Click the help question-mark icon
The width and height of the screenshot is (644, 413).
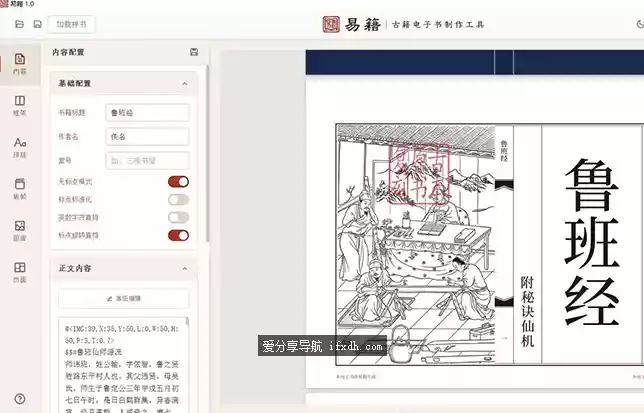point(20,399)
